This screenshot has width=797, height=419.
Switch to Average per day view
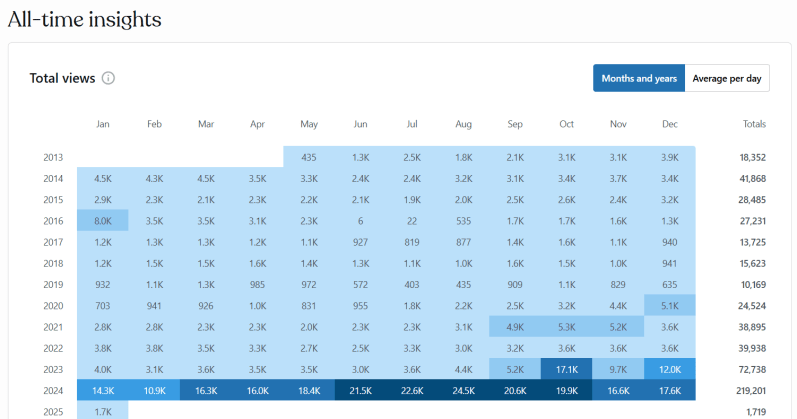point(727,78)
